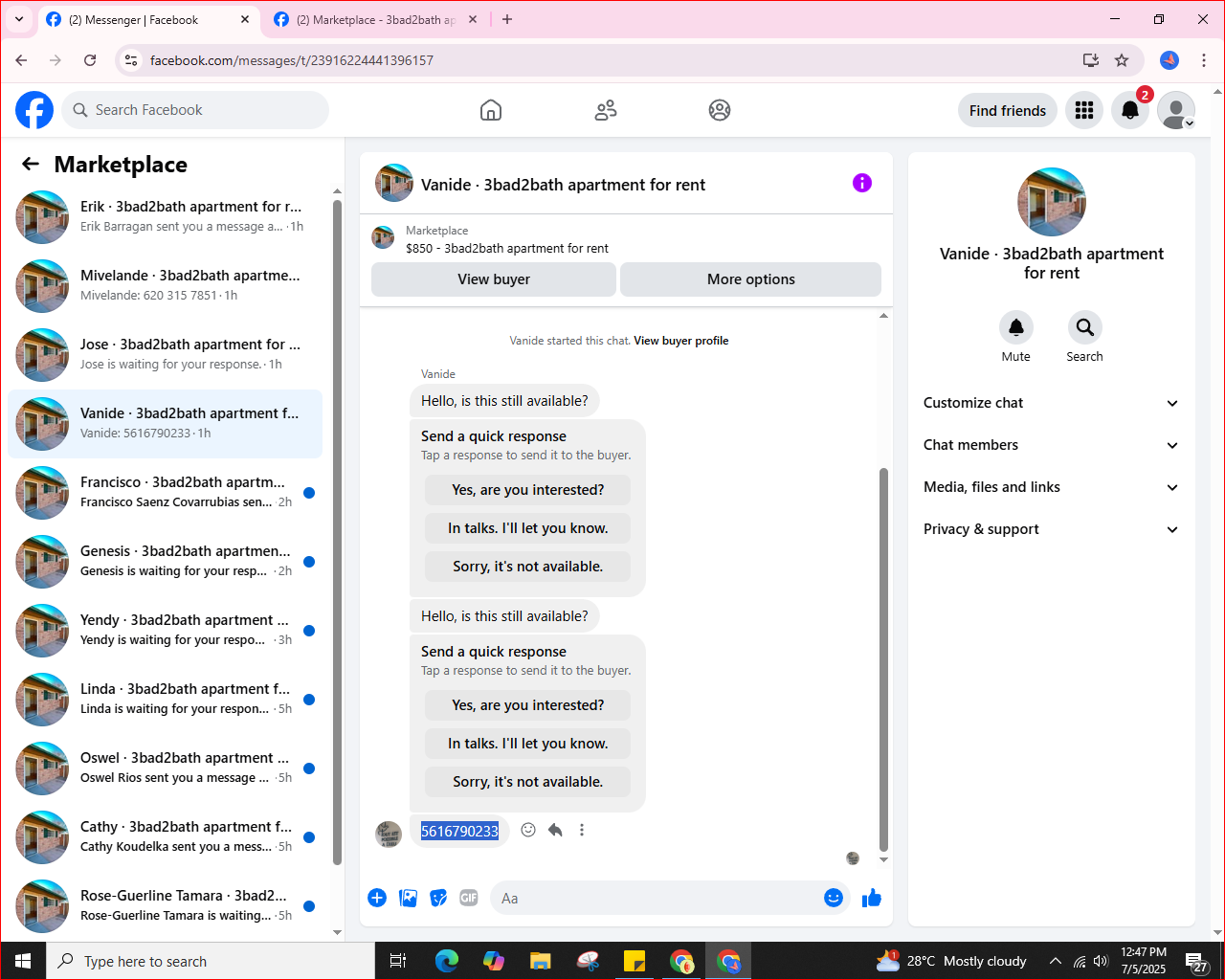Expand Customize chat section
This screenshot has width=1225, height=980.
tap(1051, 403)
